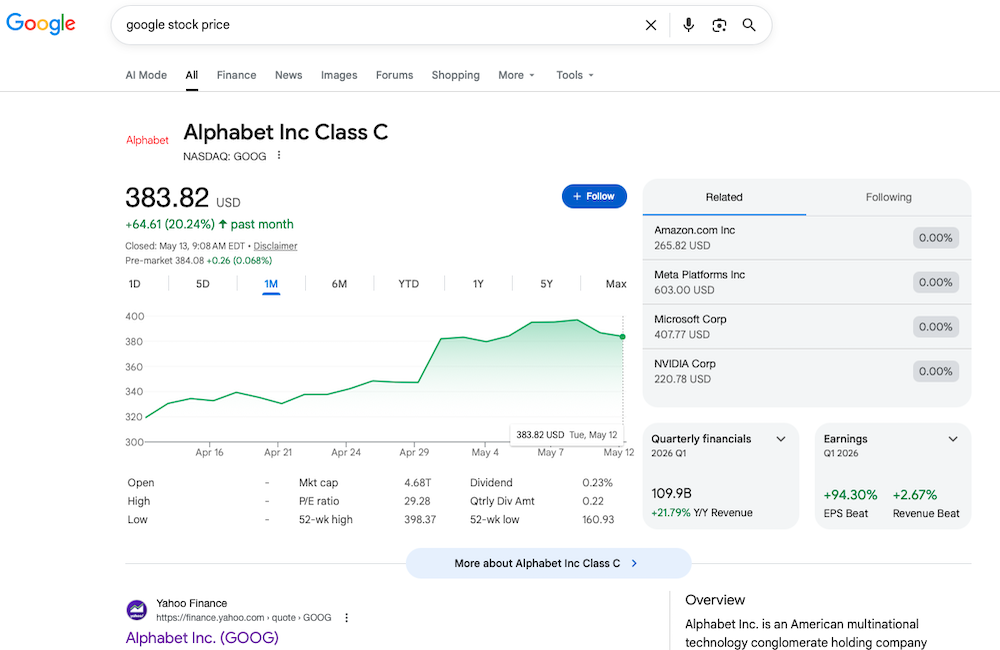This screenshot has width=1000, height=650.
Task: Select the 6M chart range
Action: (x=339, y=284)
